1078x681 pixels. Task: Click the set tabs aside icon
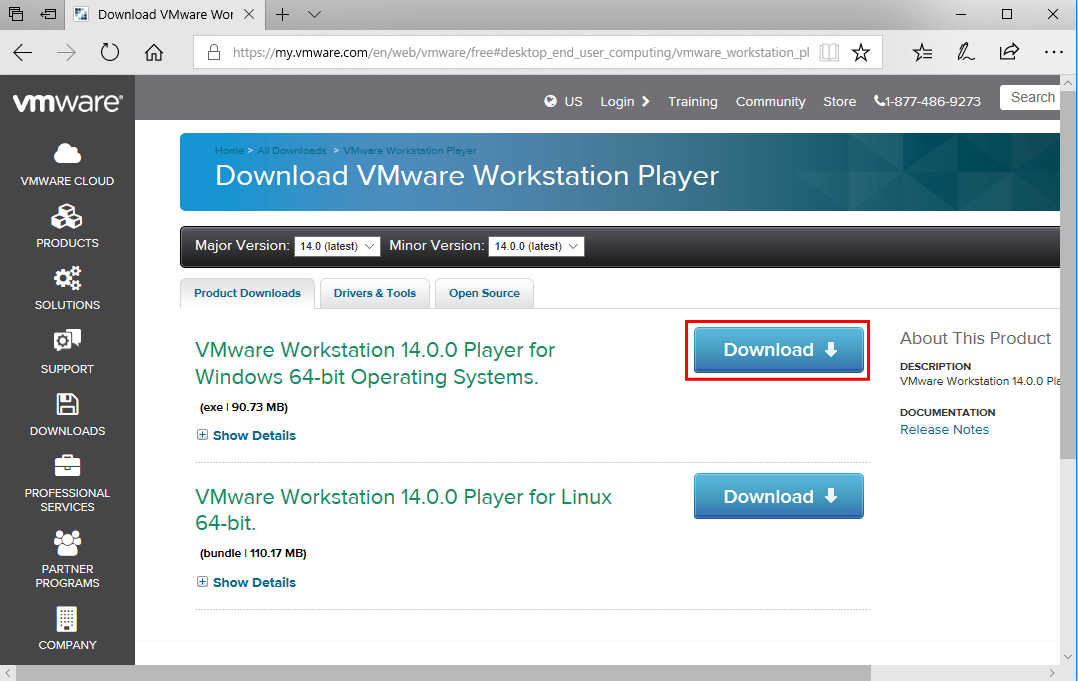point(48,14)
